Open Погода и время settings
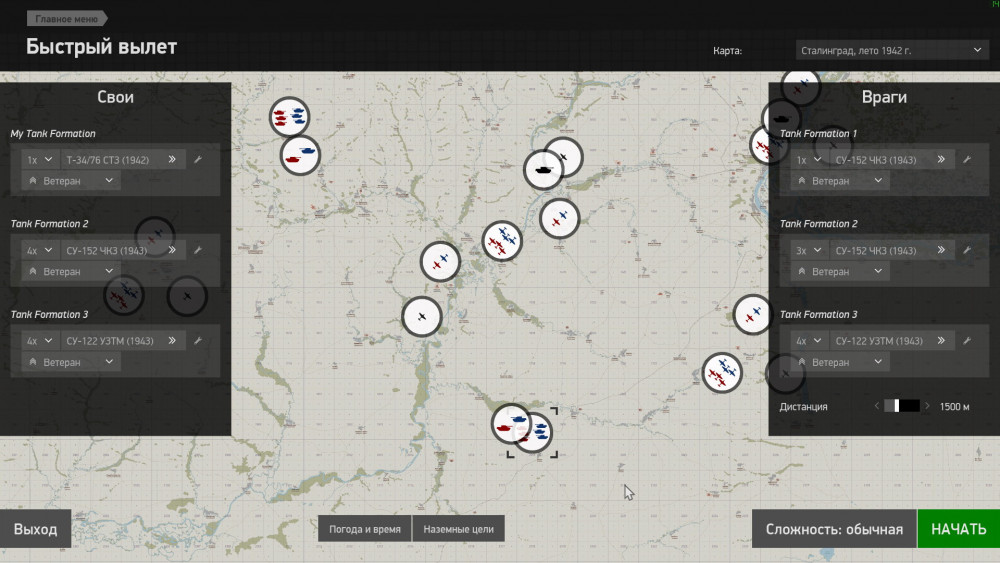The width and height of the screenshot is (1000, 563). 365,529
